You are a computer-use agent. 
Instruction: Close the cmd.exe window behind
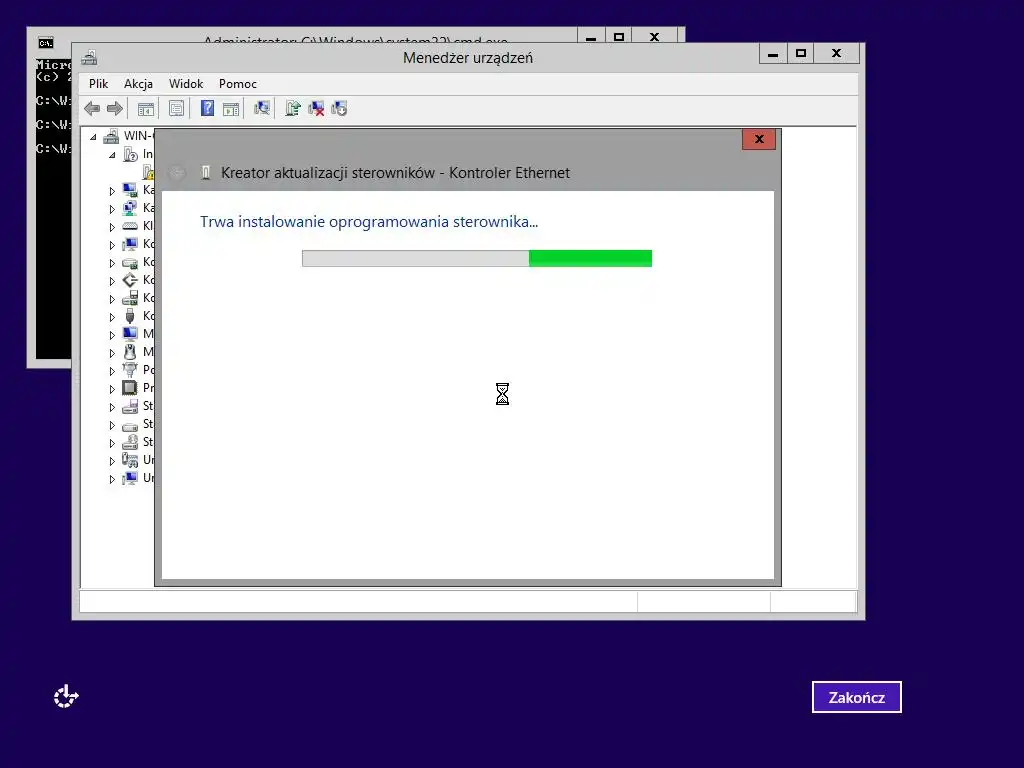tap(654, 36)
